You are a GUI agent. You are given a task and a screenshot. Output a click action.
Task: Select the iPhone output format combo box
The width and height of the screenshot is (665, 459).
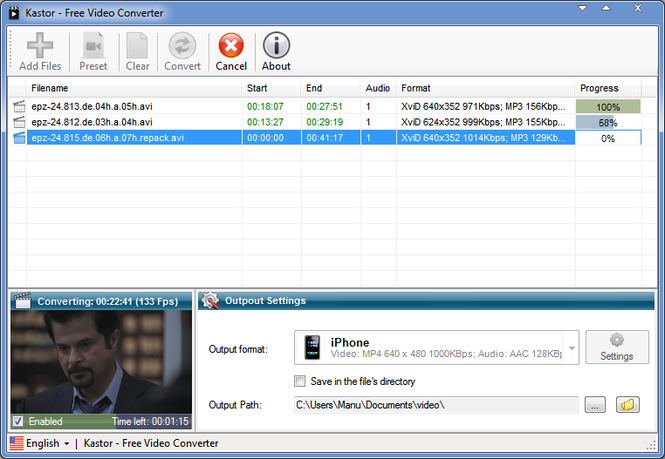(436, 347)
